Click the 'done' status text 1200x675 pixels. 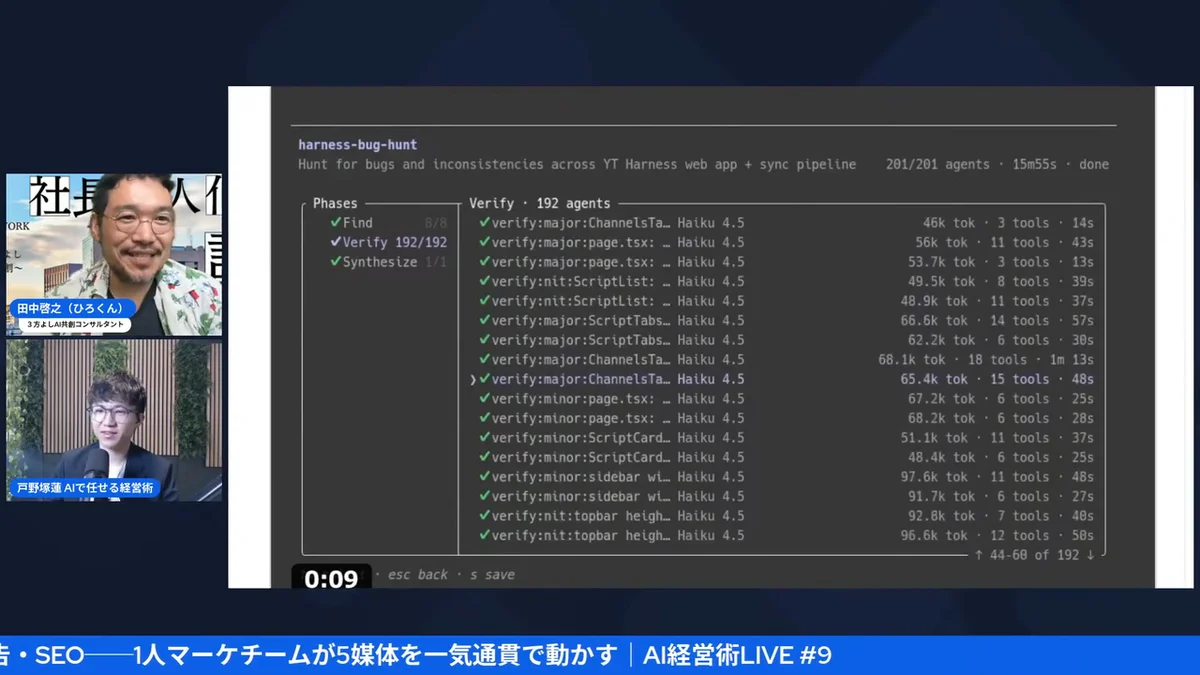(1094, 164)
